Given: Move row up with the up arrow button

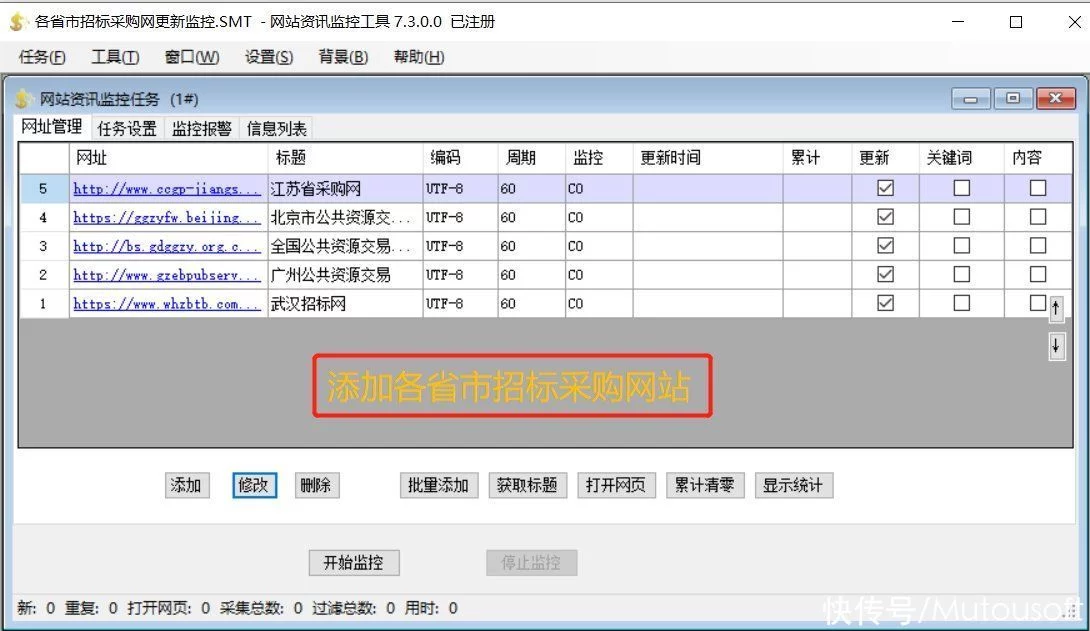Looking at the screenshot, I should pyautogui.click(x=1055, y=308).
